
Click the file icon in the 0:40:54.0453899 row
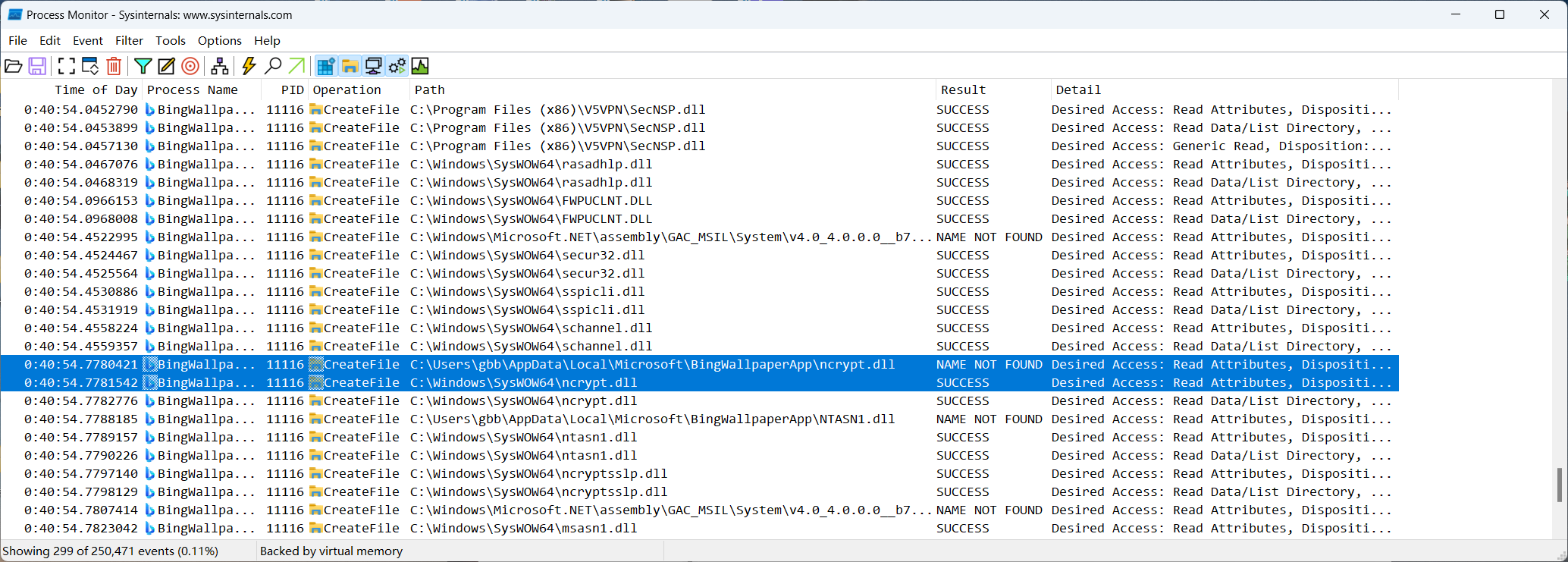316,127
